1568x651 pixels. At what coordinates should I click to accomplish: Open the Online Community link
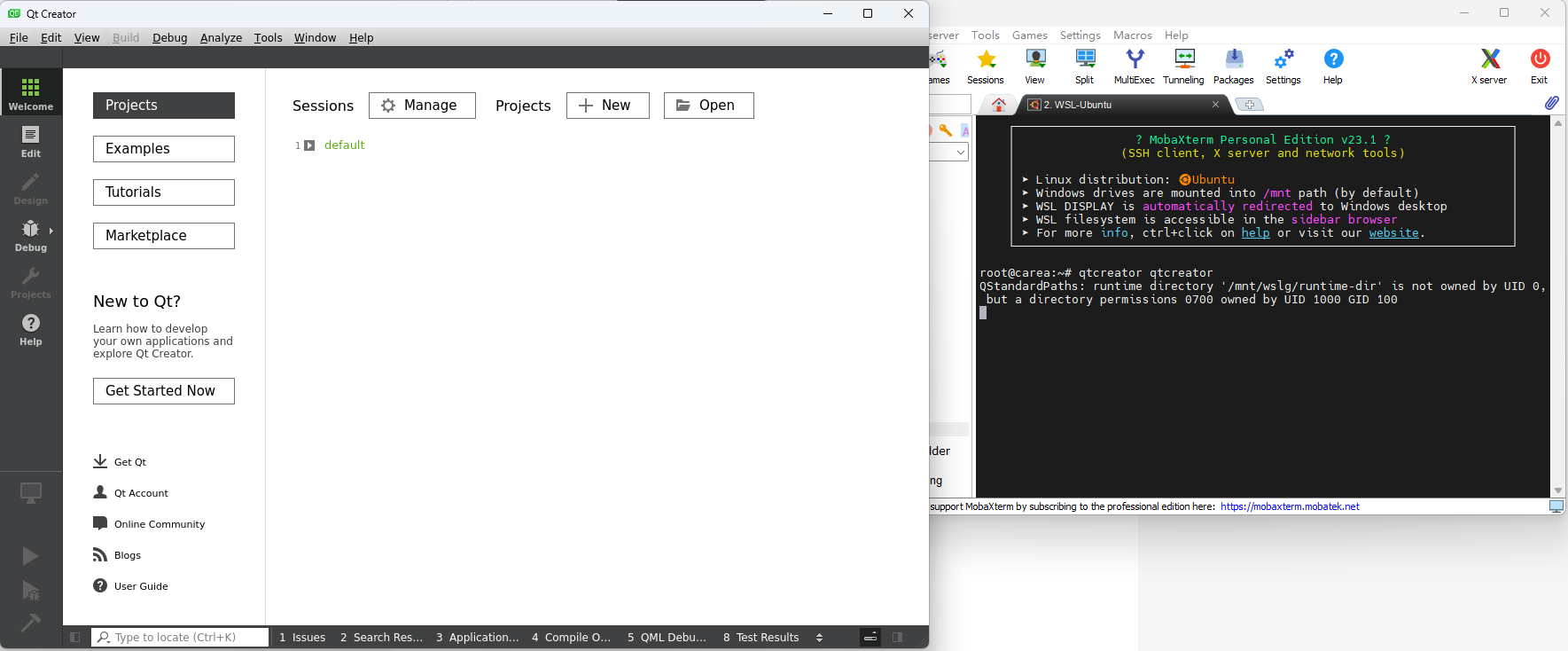coord(149,524)
